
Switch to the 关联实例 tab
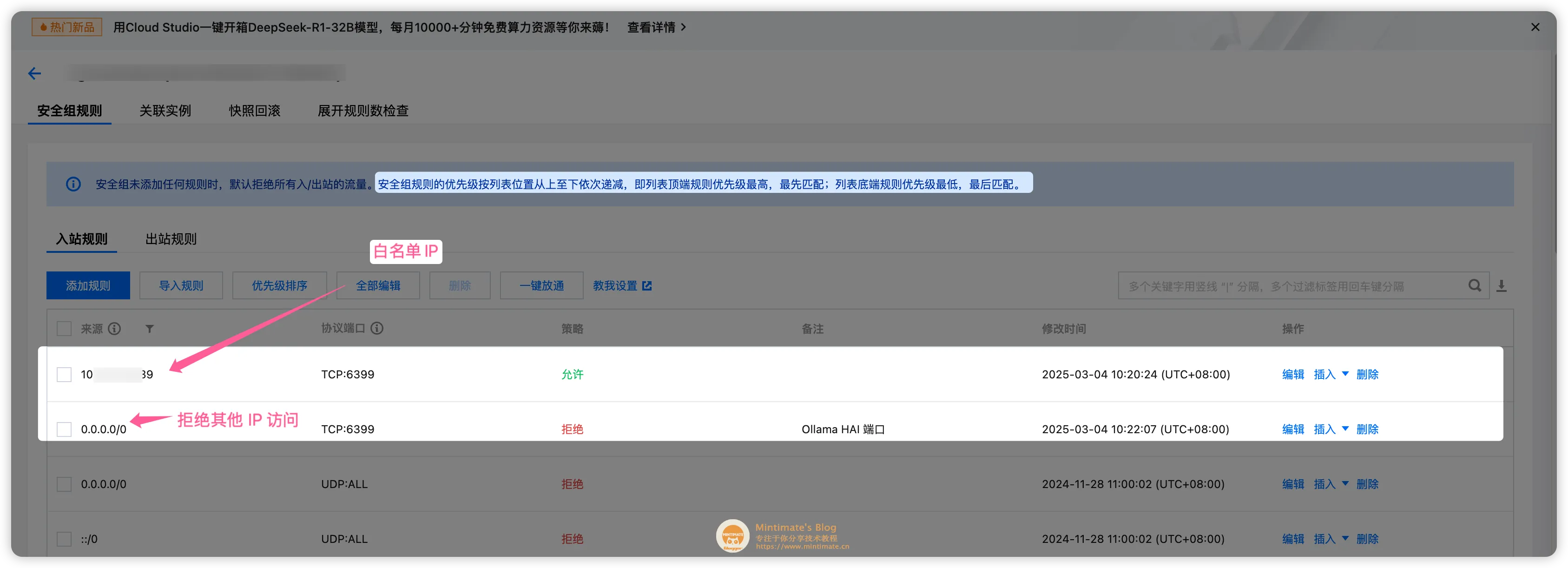tap(165, 111)
